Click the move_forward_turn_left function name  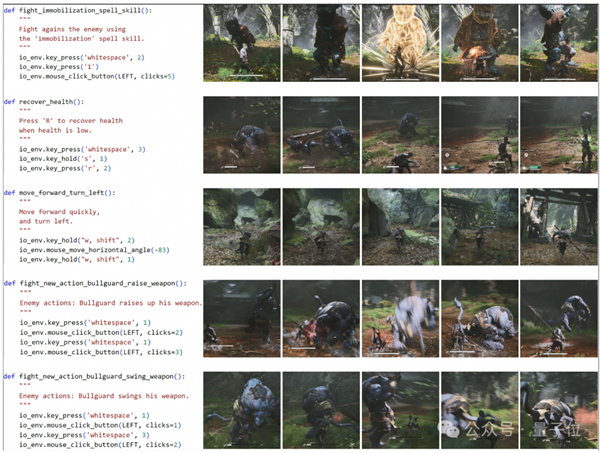pyautogui.click(x=61, y=193)
